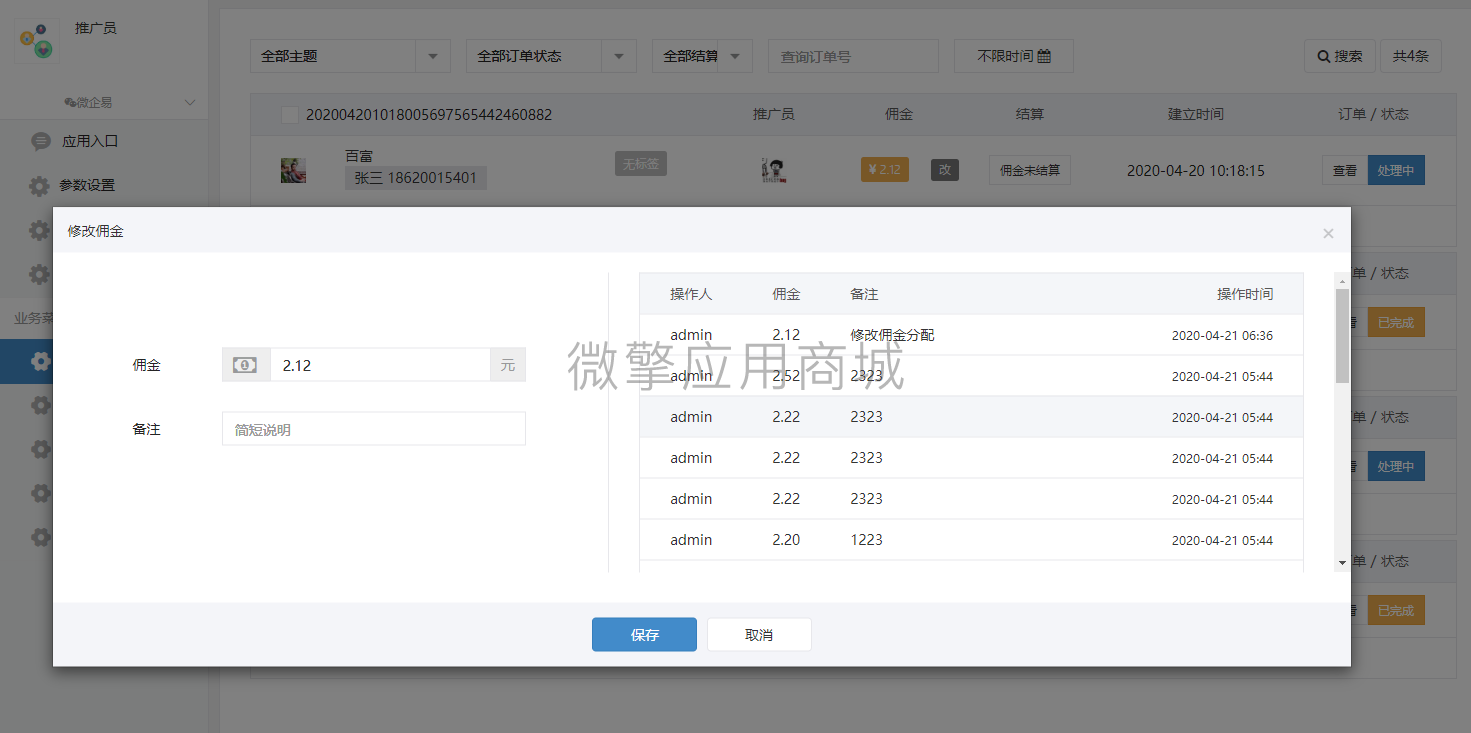Click the 微企易 WeChat icon label
1471x733 pixels.
click(x=88, y=102)
